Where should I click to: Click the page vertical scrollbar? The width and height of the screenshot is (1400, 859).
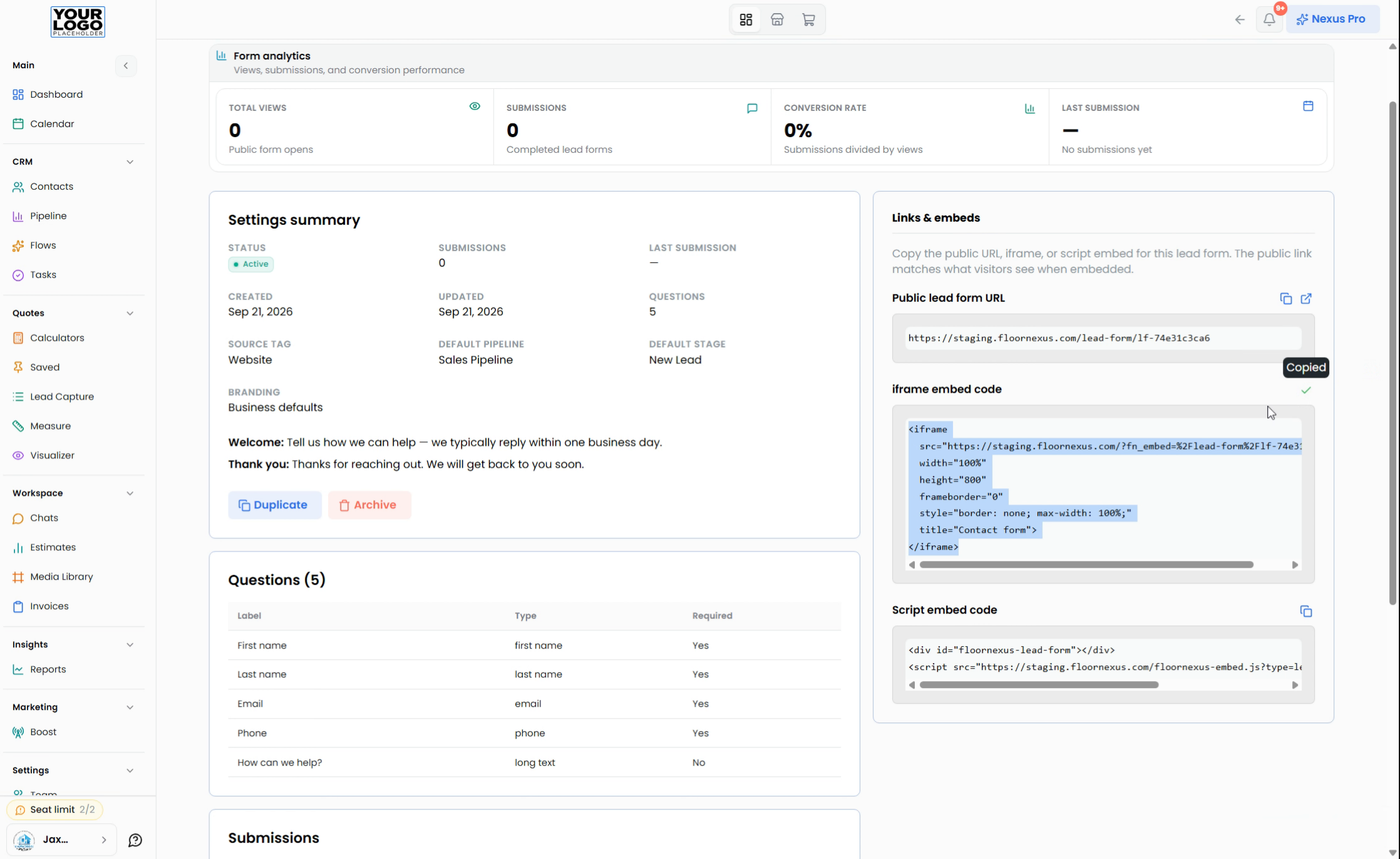click(1392, 353)
